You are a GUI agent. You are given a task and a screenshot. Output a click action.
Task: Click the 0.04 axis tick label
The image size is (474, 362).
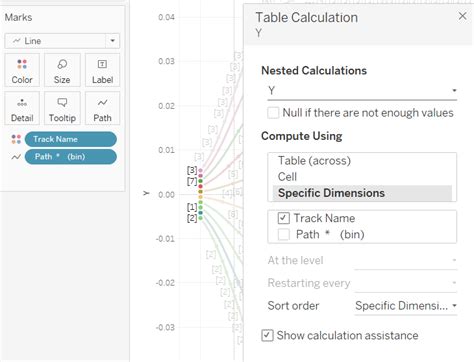pyautogui.click(x=166, y=17)
